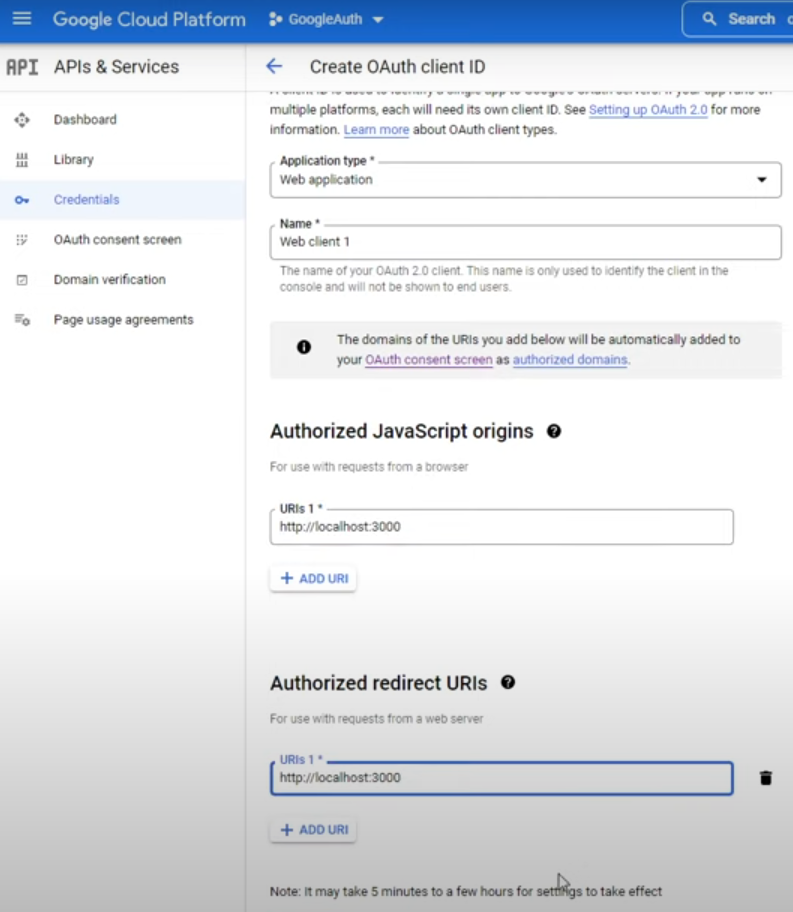Select Domain verification in the sidebar
This screenshot has width=793, height=912.
point(109,280)
